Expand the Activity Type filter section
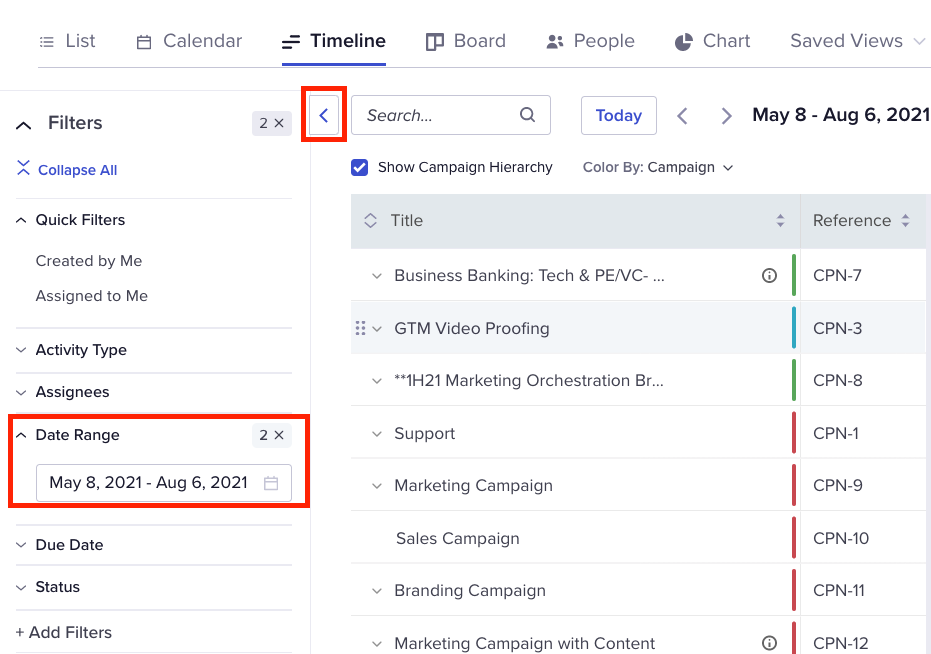This screenshot has height=654, width=931. (x=154, y=350)
